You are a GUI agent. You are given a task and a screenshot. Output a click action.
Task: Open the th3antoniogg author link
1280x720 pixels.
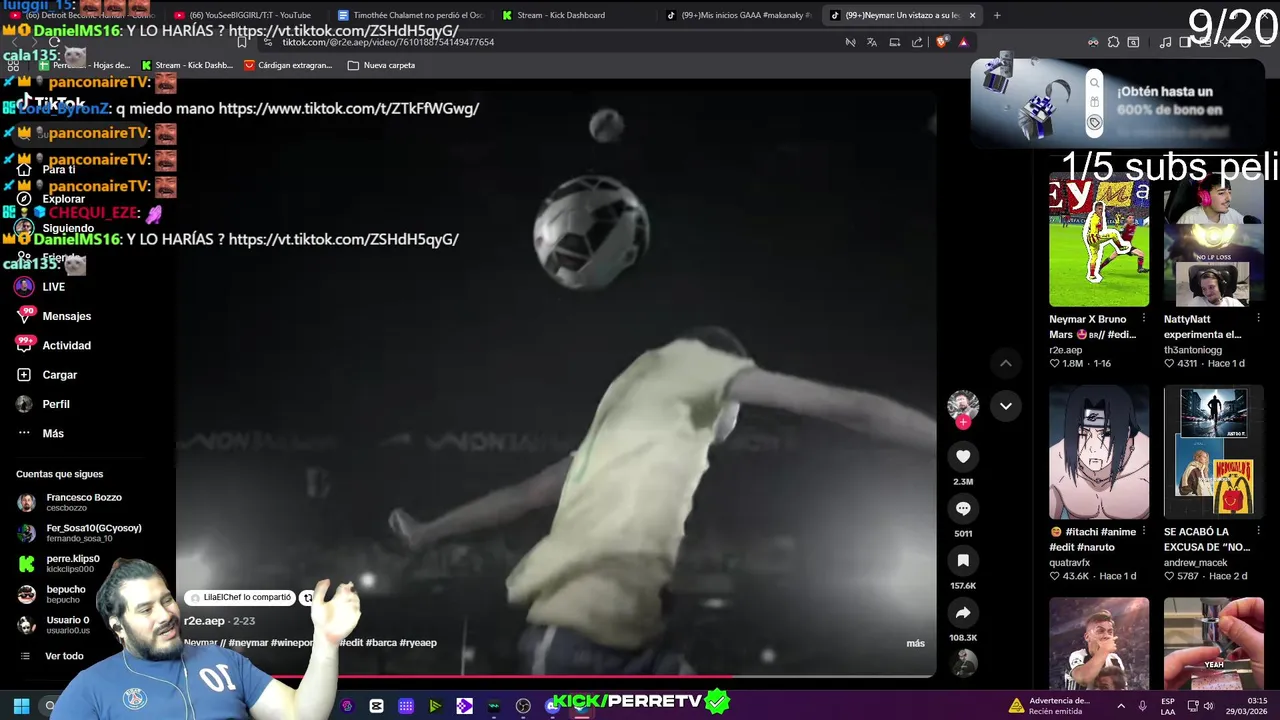[1193, 350]
